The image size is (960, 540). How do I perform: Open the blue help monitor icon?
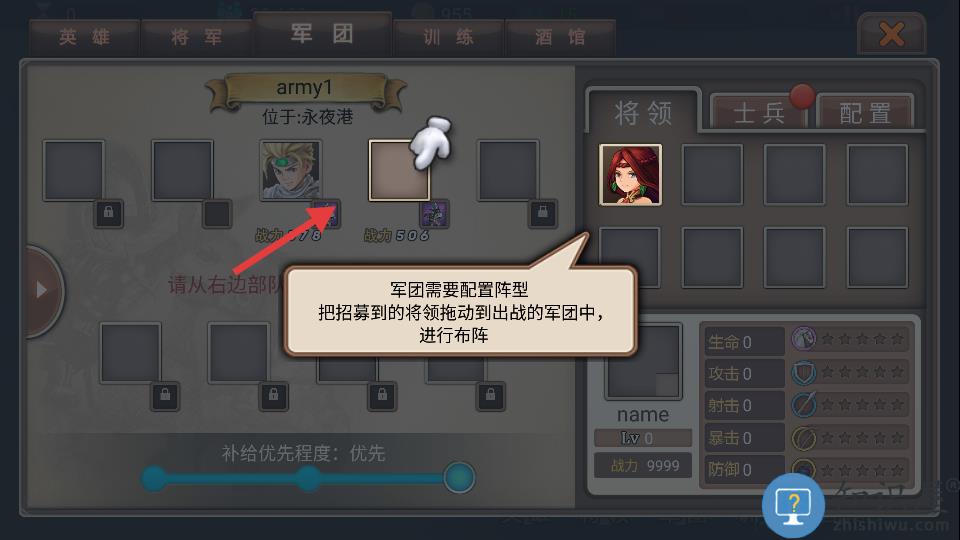pyautogui.click(x=793, y=506)
